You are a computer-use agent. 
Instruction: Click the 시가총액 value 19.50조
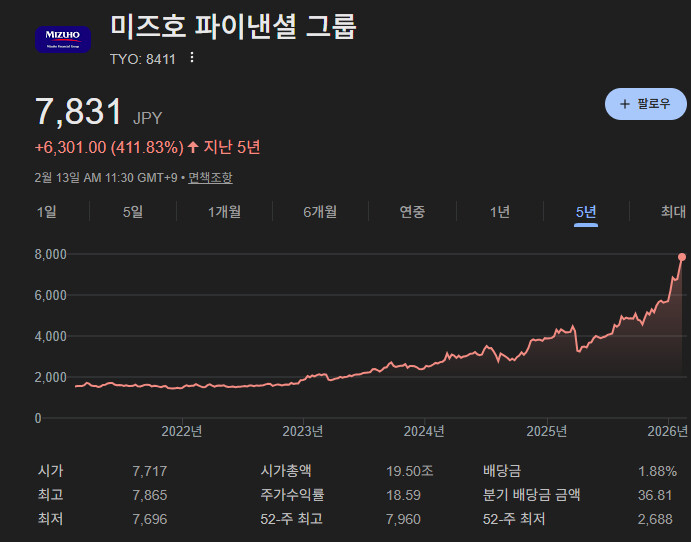(x=410, y=471)
